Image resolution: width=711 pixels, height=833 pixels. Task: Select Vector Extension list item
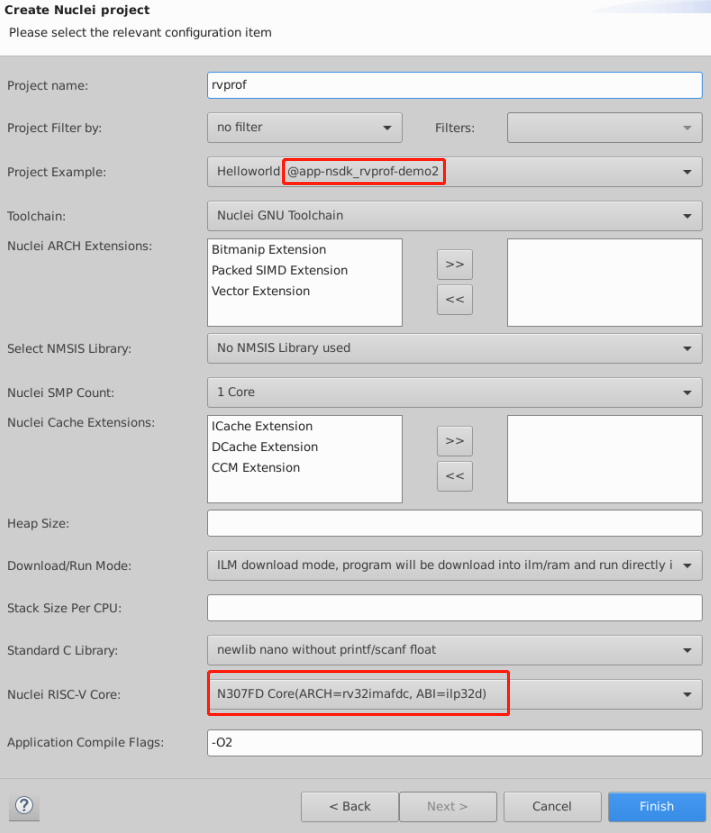260,291
